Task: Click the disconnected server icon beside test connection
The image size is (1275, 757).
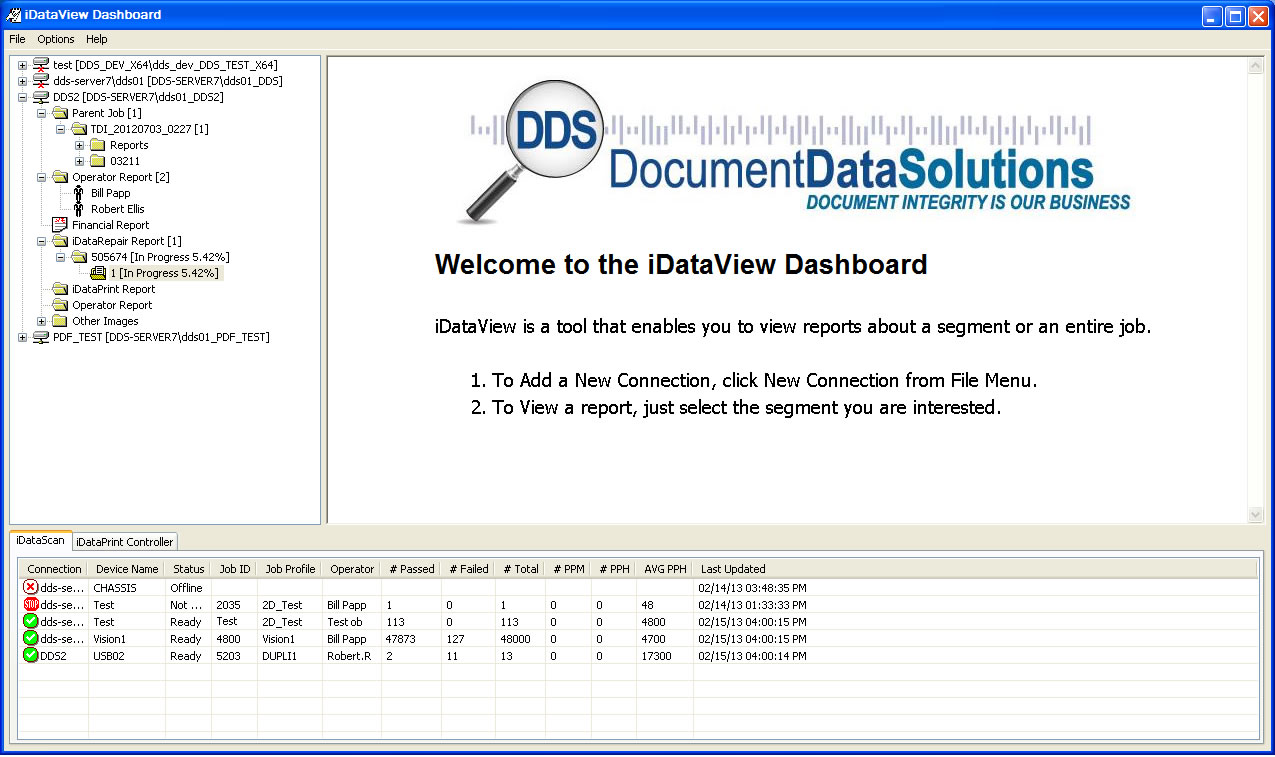Action: [41, 65]
